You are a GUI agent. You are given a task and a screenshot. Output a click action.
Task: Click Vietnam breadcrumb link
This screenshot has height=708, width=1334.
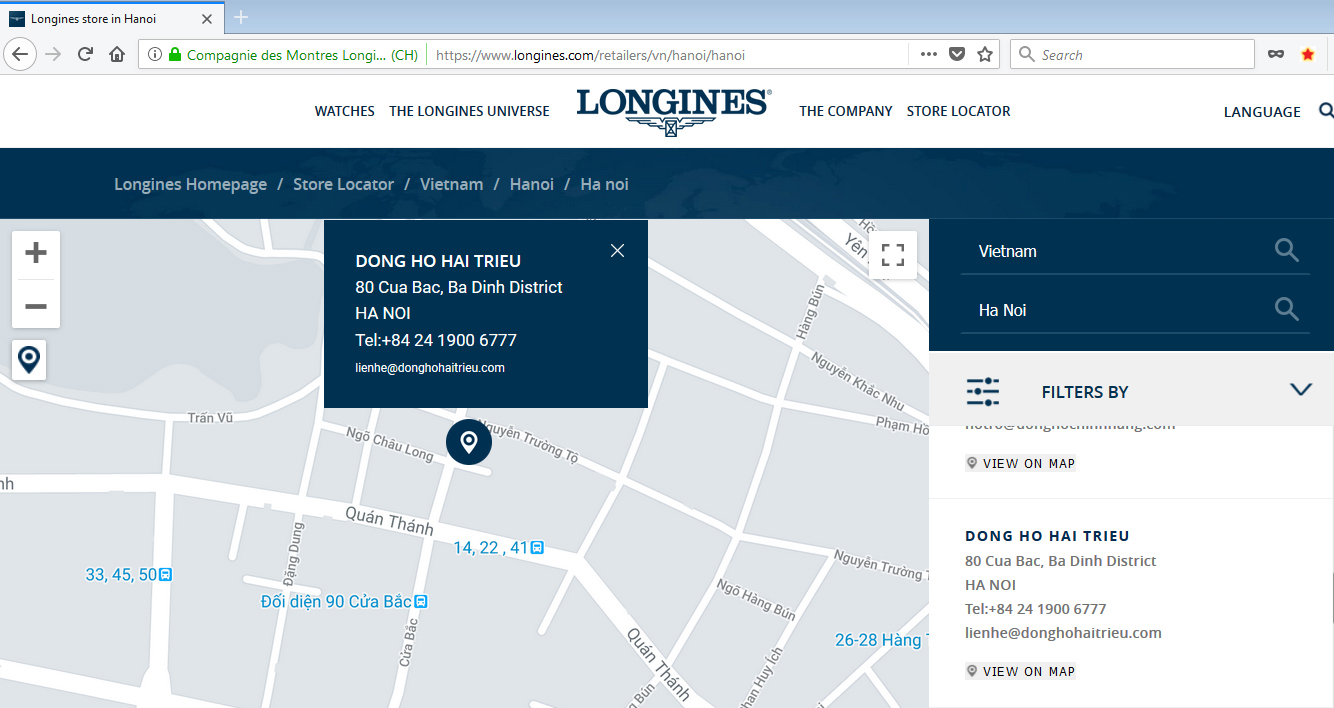pos(451,184)
